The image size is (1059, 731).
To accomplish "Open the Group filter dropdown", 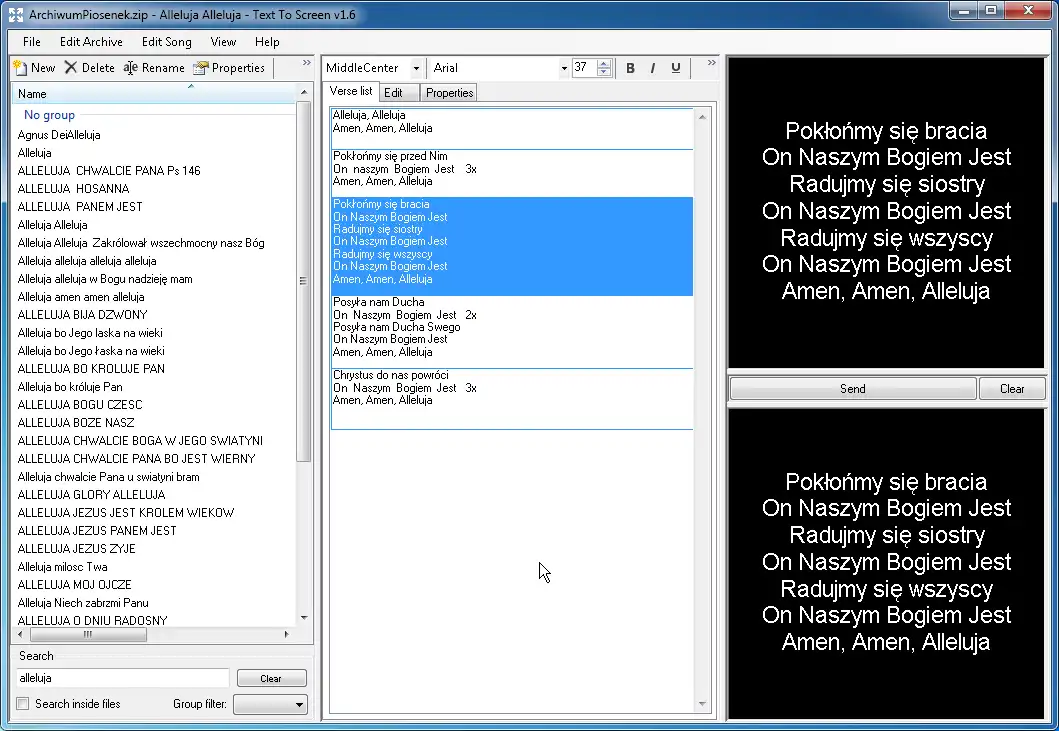I will click(x=270, y=704).
